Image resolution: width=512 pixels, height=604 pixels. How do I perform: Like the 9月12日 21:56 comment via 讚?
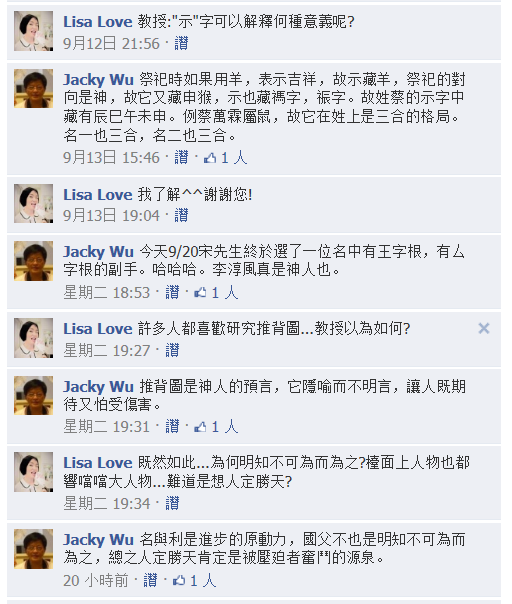[x=181, y=43]
